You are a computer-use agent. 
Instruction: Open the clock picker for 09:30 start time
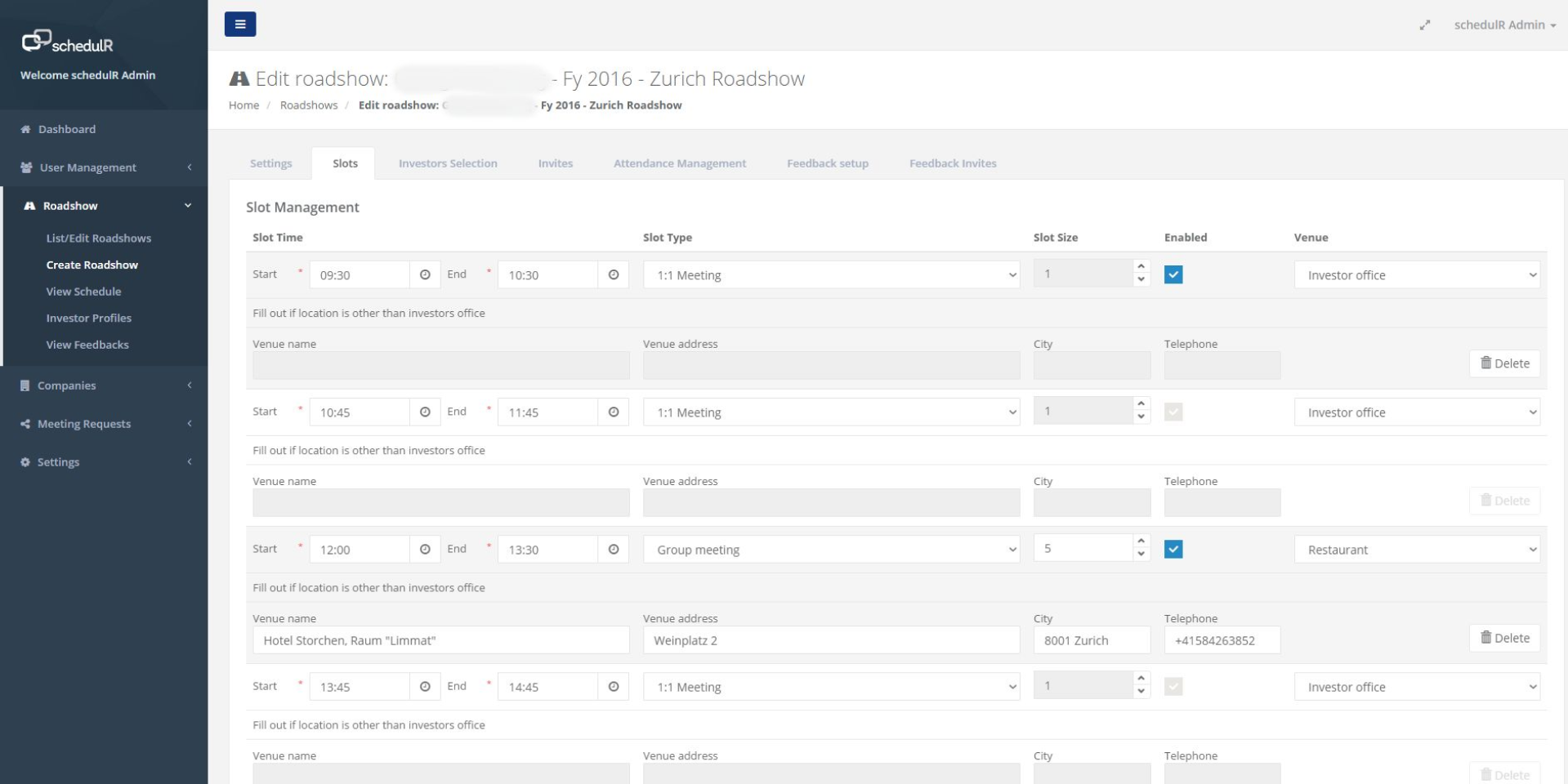point(425,274)
